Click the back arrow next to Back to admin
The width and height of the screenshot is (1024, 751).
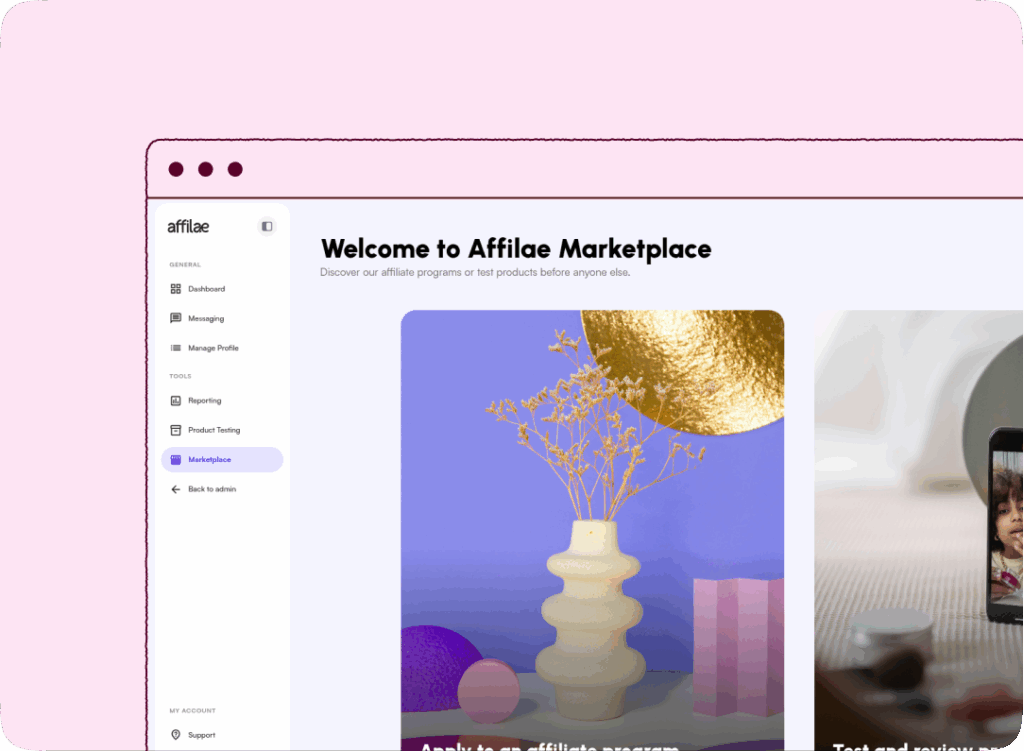pos(175,489)
